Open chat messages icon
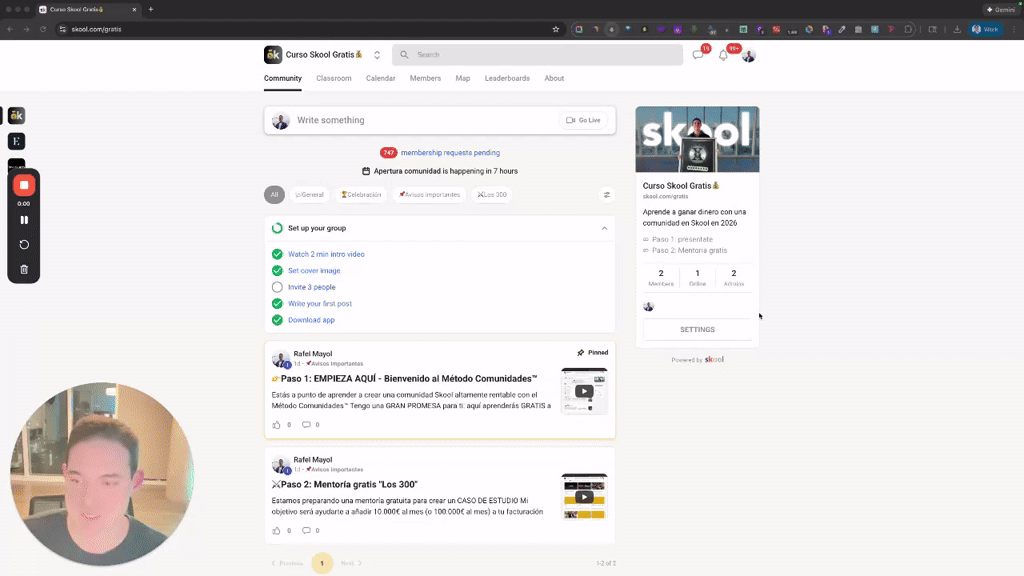Viewport: 1024px width, 576px height. pyautogui.click(x=698, y=55)
